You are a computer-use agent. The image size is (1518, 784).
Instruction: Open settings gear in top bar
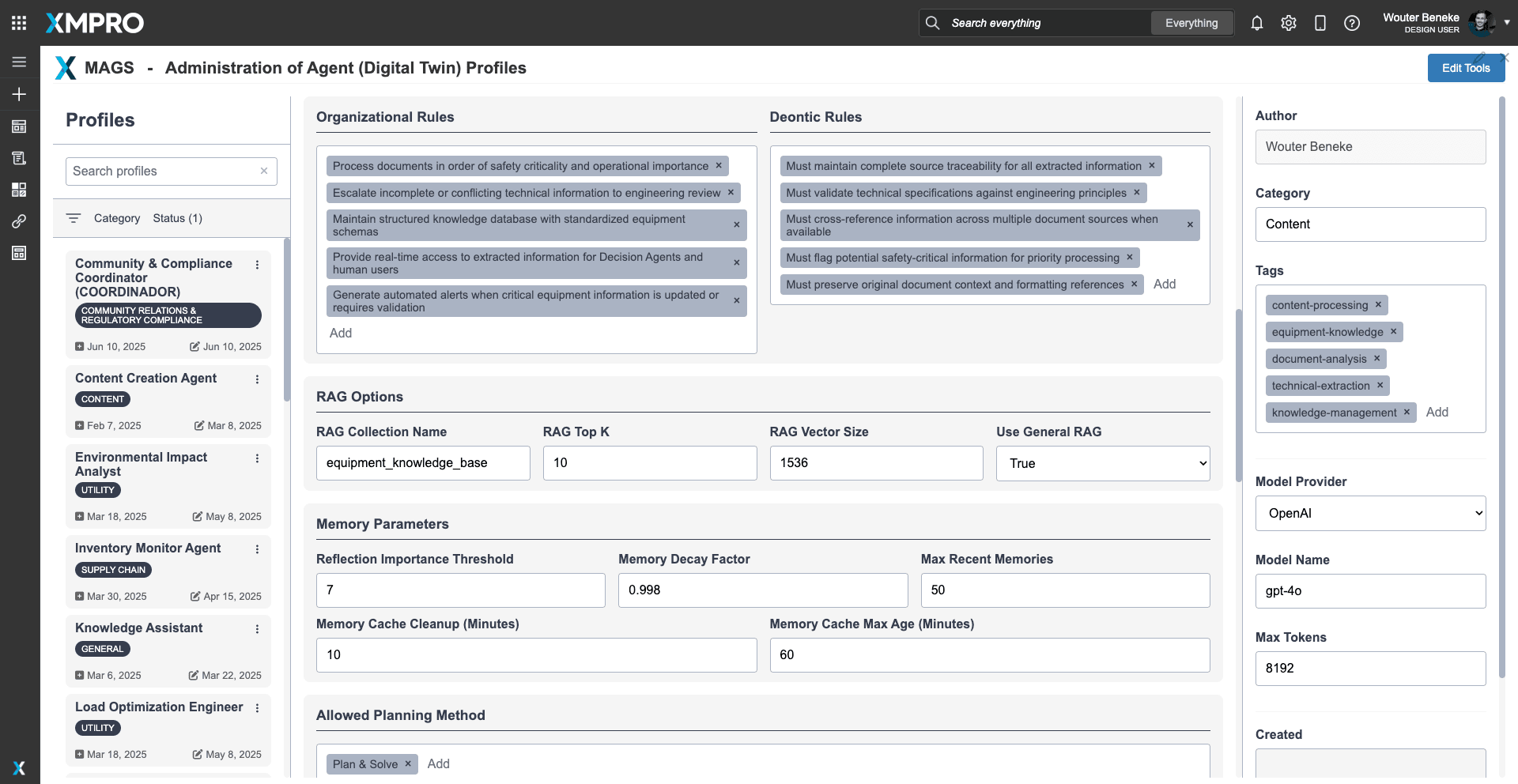click(x=1288, y=23)
